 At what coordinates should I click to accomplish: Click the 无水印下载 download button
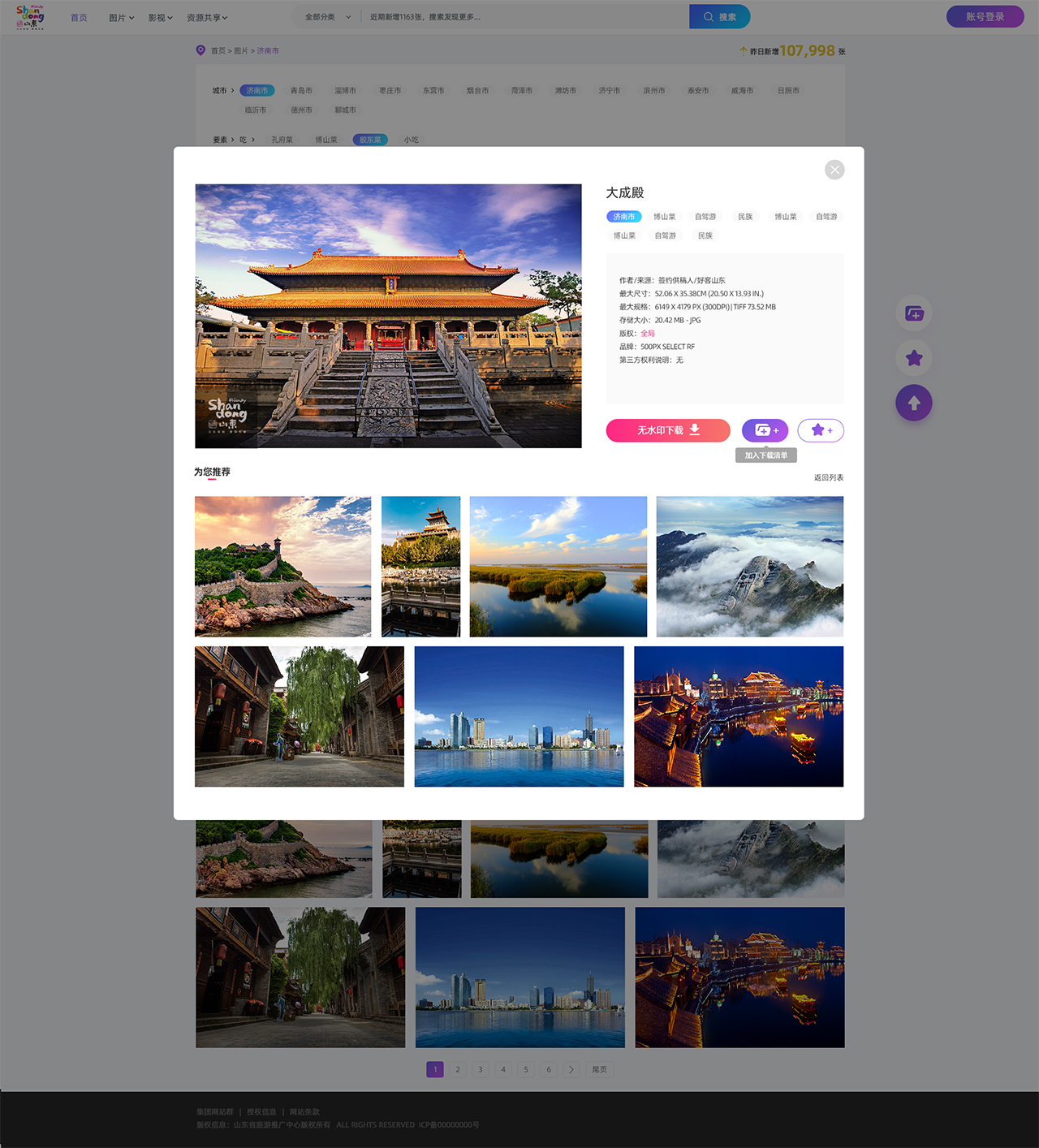point(668,430)
